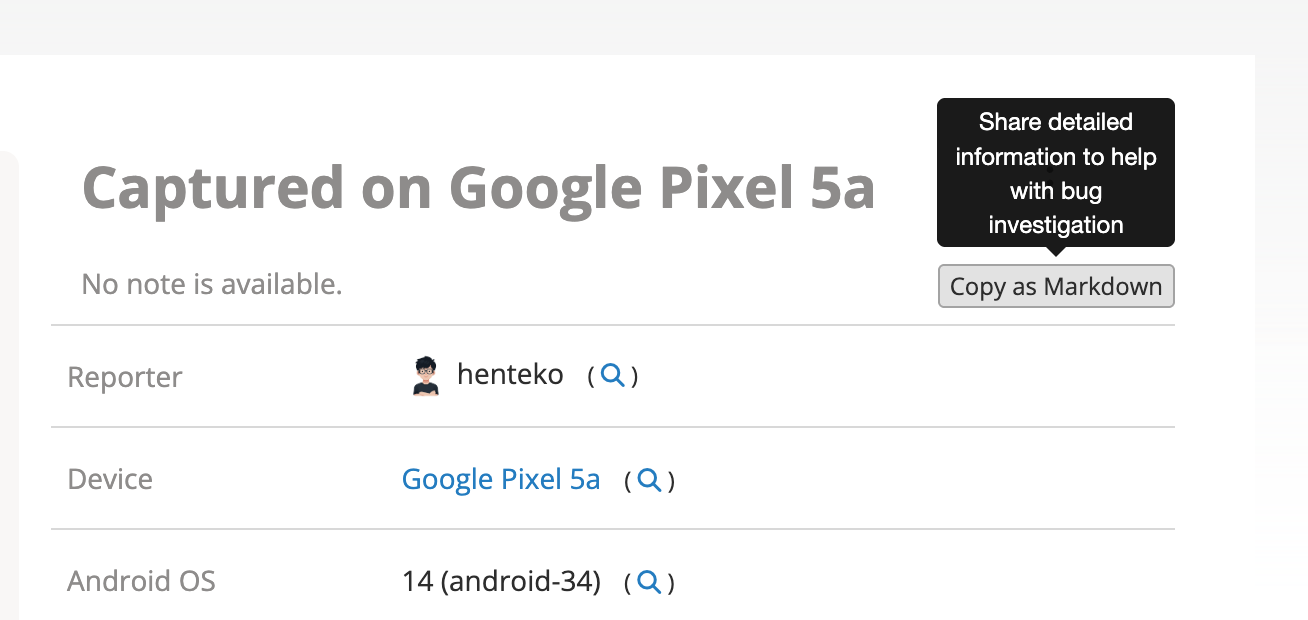Image resolution: width=1308 pixels, height=620 pixels.
Task: Click the Reporter row label
Action: tap(125, 378)
